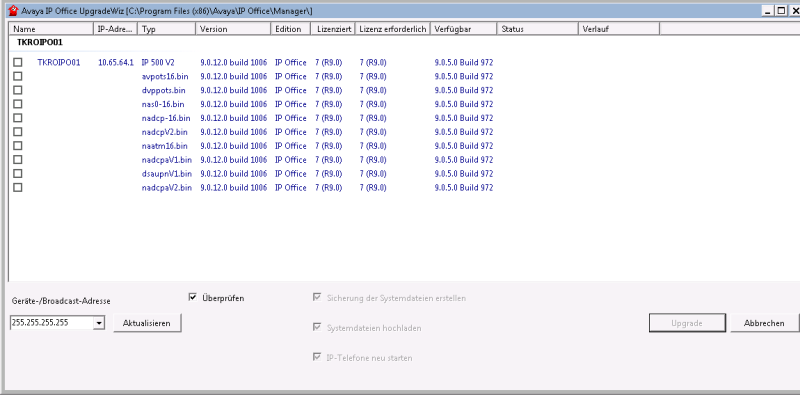Select the naatm16.bin checkbox
The image size is (800, 397).
[18, 145]
